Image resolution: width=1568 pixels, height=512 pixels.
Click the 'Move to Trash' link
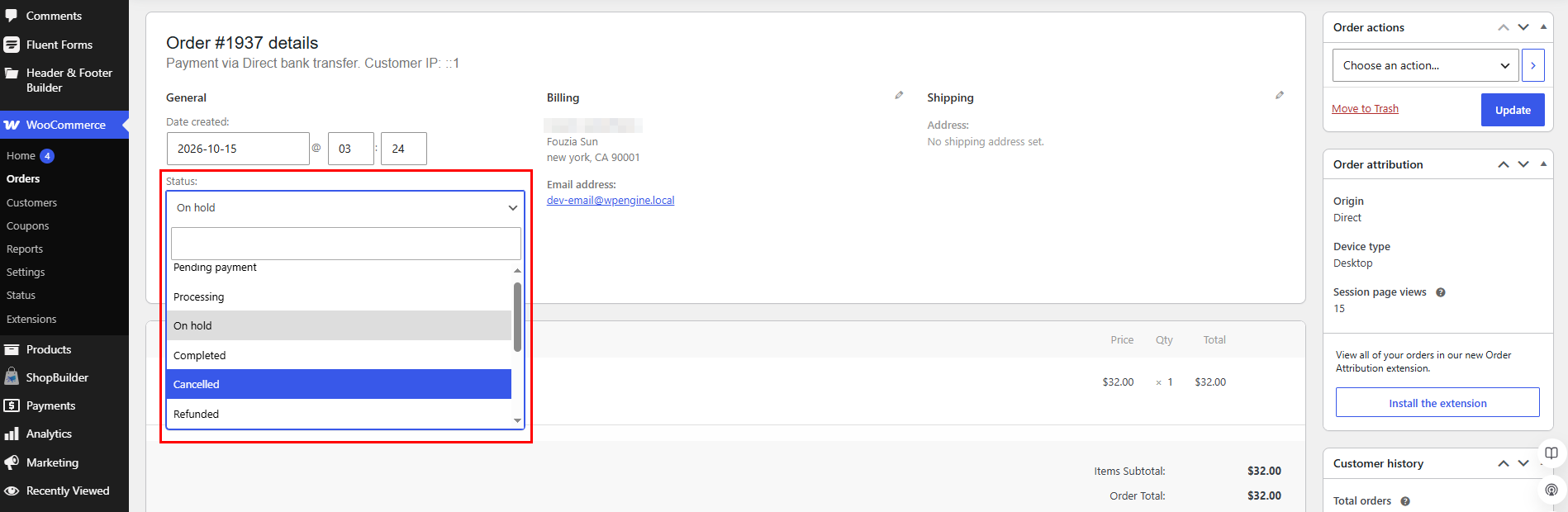coord(1365,109)
